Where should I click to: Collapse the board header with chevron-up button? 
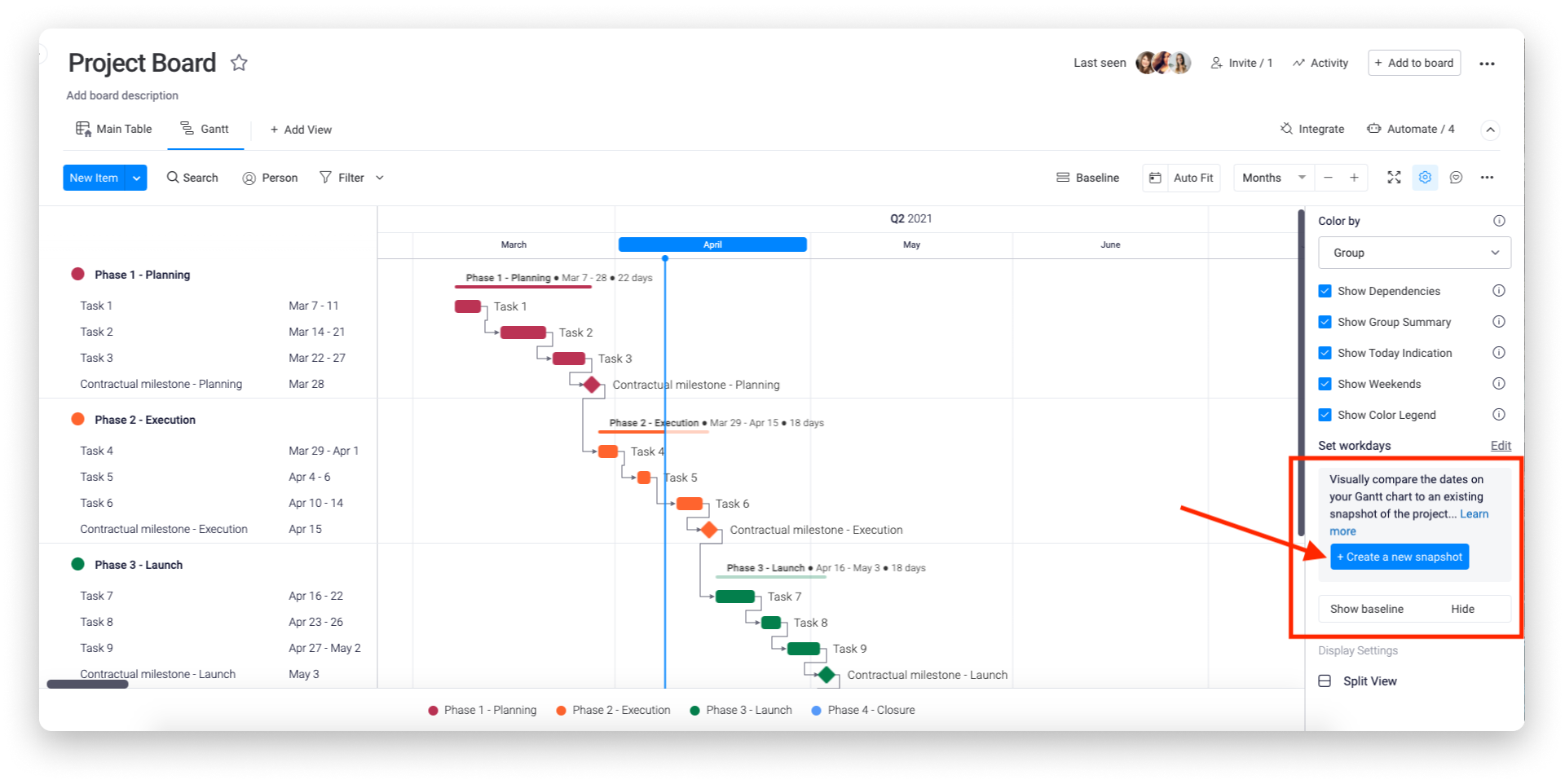pos(1490,130)
